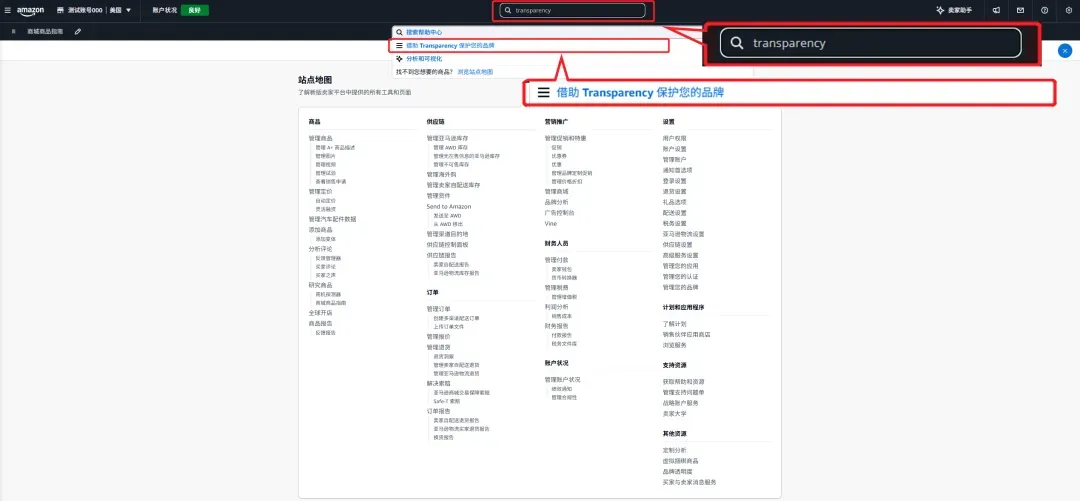Open the 利润分析 link
The width and height of the screenshot is (1080, 501).
click(557, 307)
